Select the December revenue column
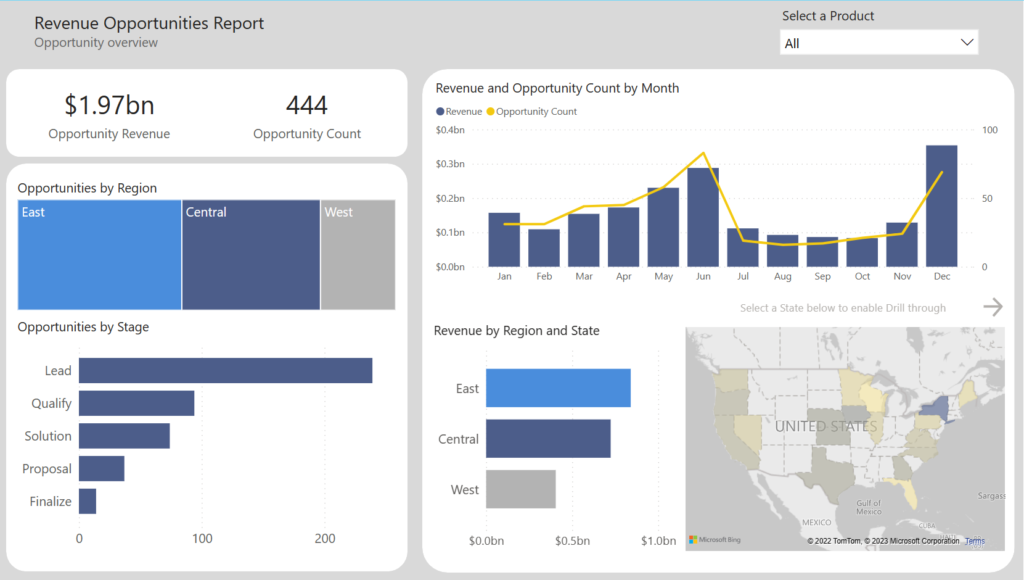Viewport: 1024px width, 580px height. tap(942, 205)
